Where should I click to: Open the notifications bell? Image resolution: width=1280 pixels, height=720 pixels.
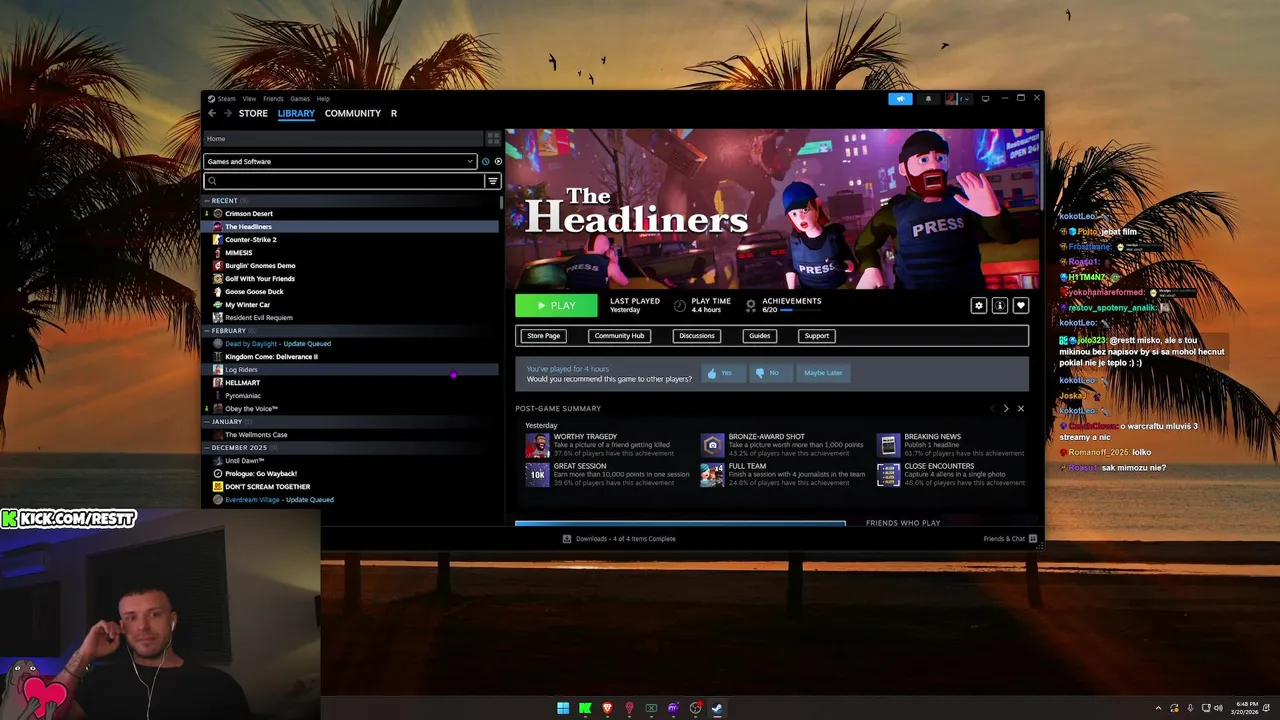(x=927, y=99)
